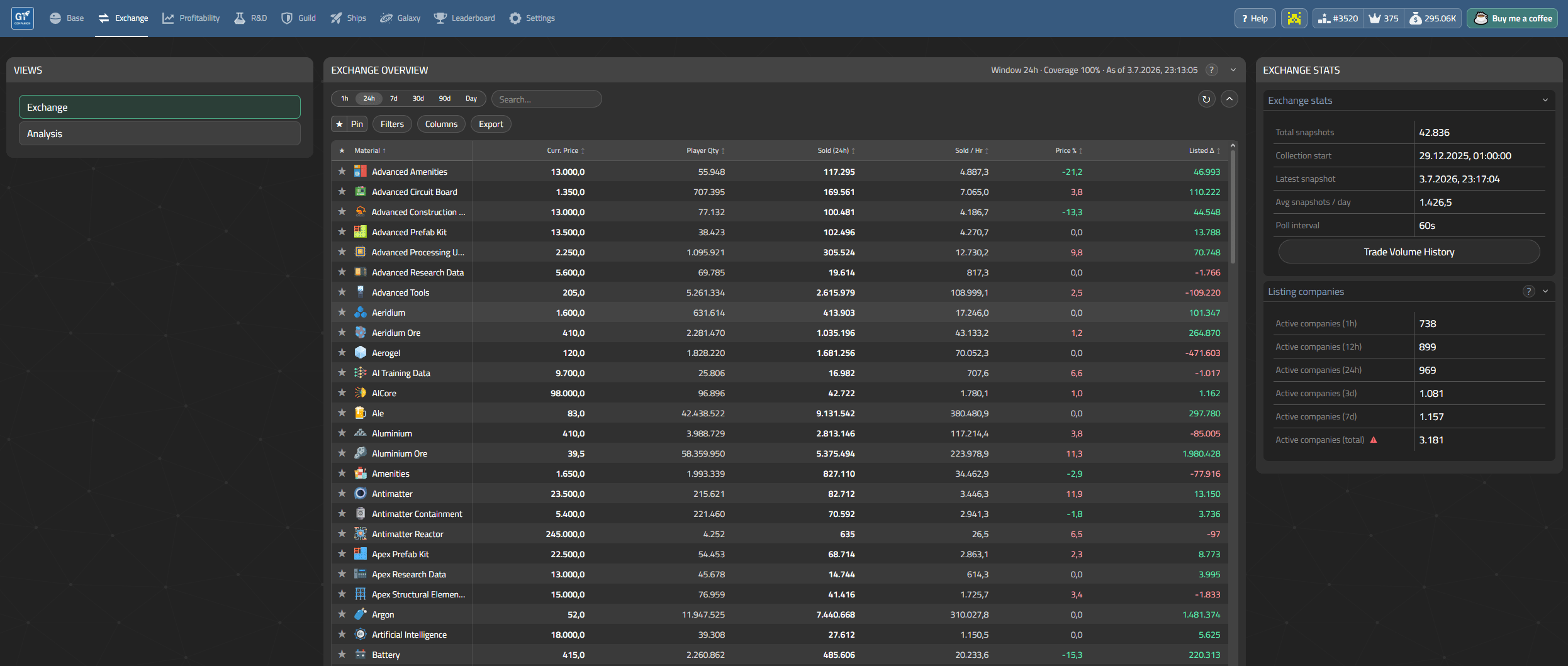Click the Apex Prefab Kit icon
The width and height of the screenshot is (1568, 666).
[361, 554]
